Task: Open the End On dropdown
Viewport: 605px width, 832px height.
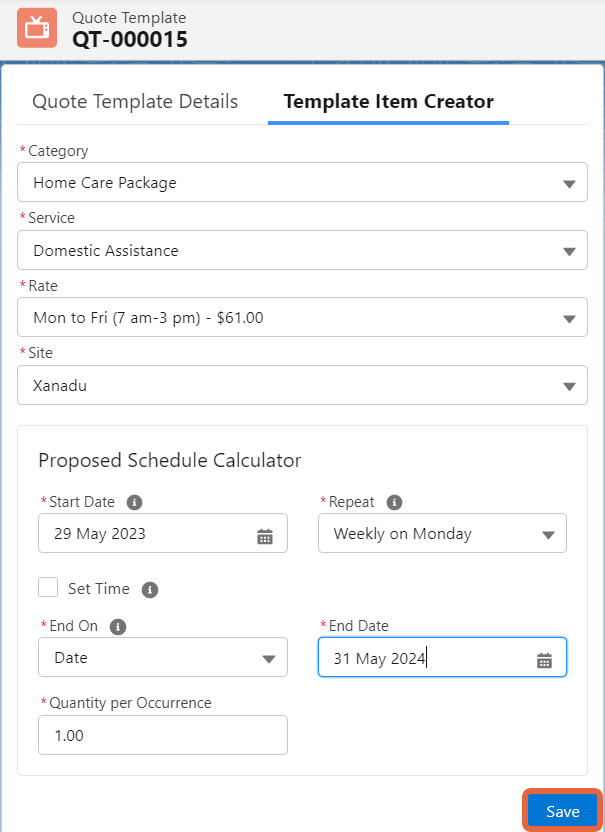Action: click(163, 658)
